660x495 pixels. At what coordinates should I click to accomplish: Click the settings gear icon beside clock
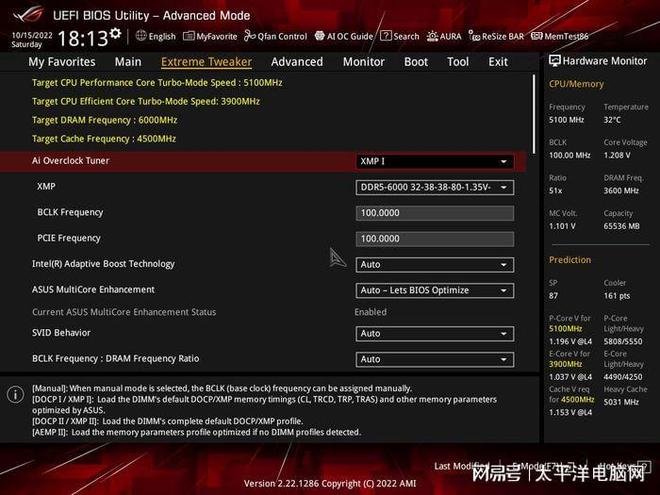click(x=115, y=35)
